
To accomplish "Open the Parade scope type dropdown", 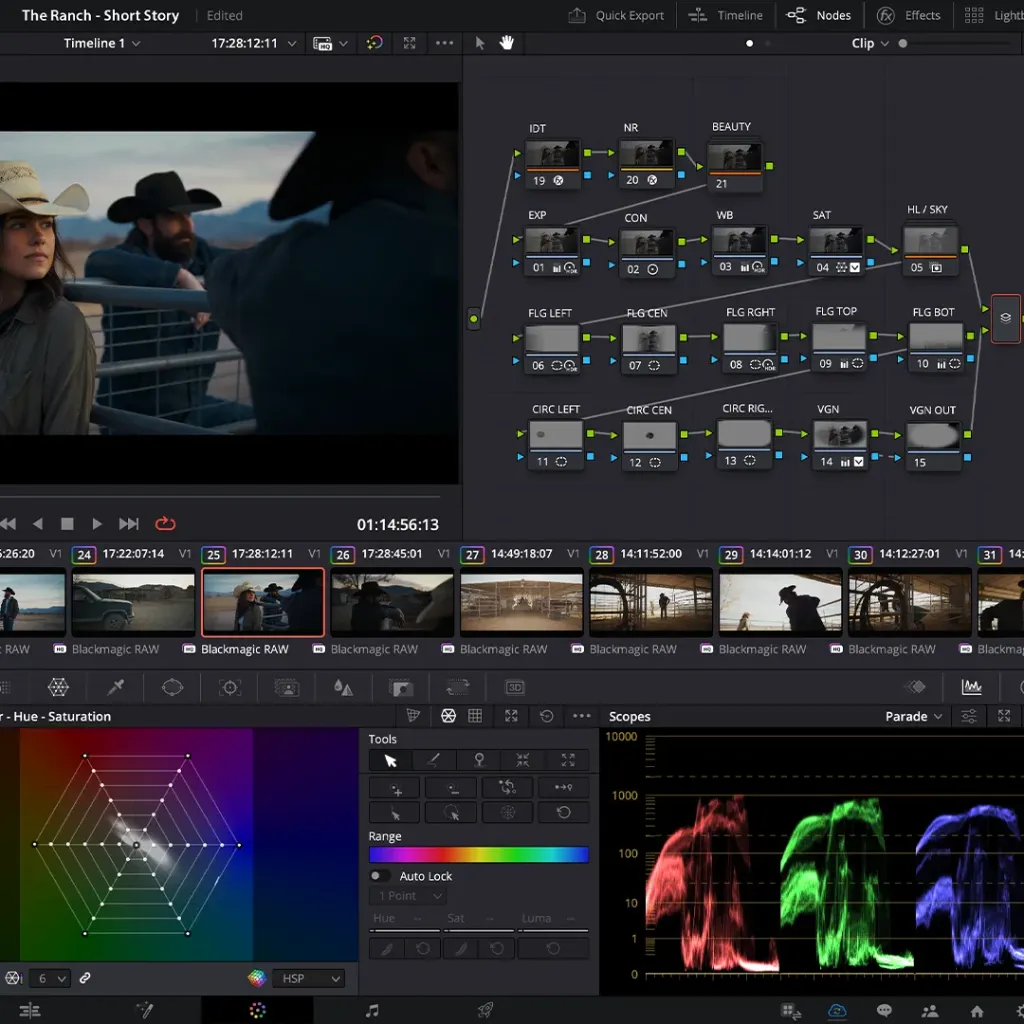I will click(x=913, y=716).
